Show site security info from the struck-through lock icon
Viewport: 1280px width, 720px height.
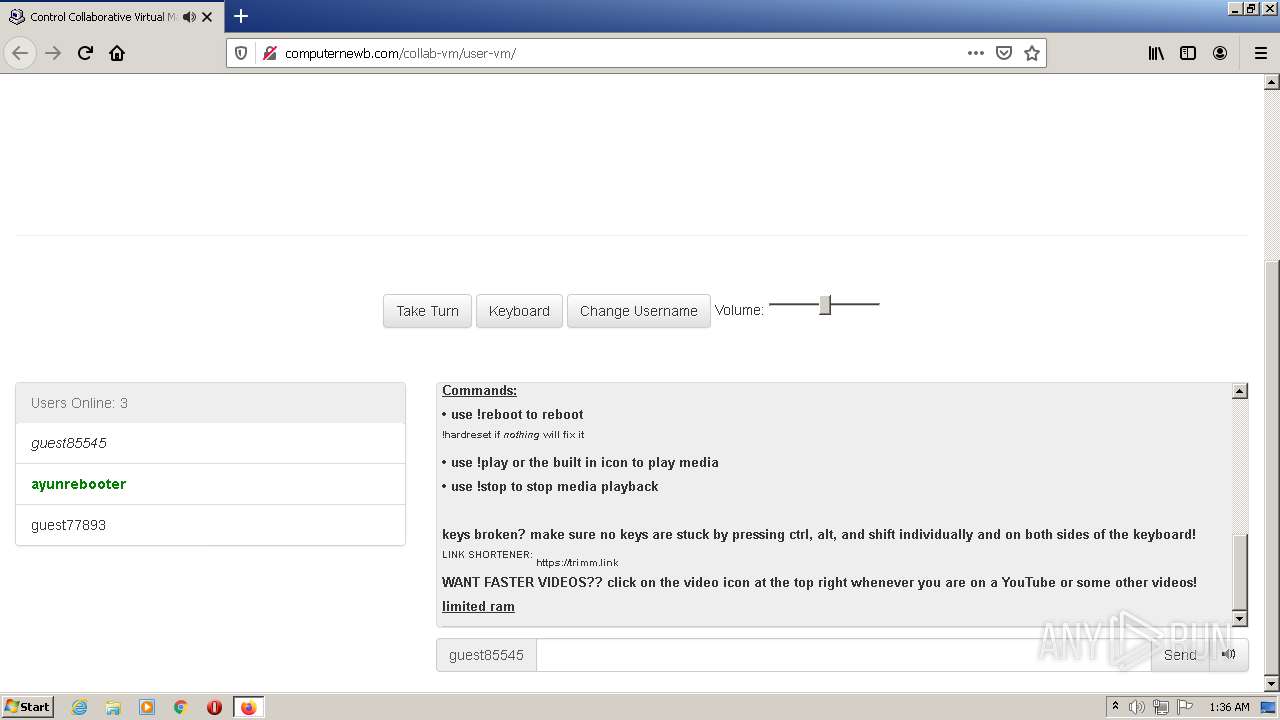pos(268,53)
